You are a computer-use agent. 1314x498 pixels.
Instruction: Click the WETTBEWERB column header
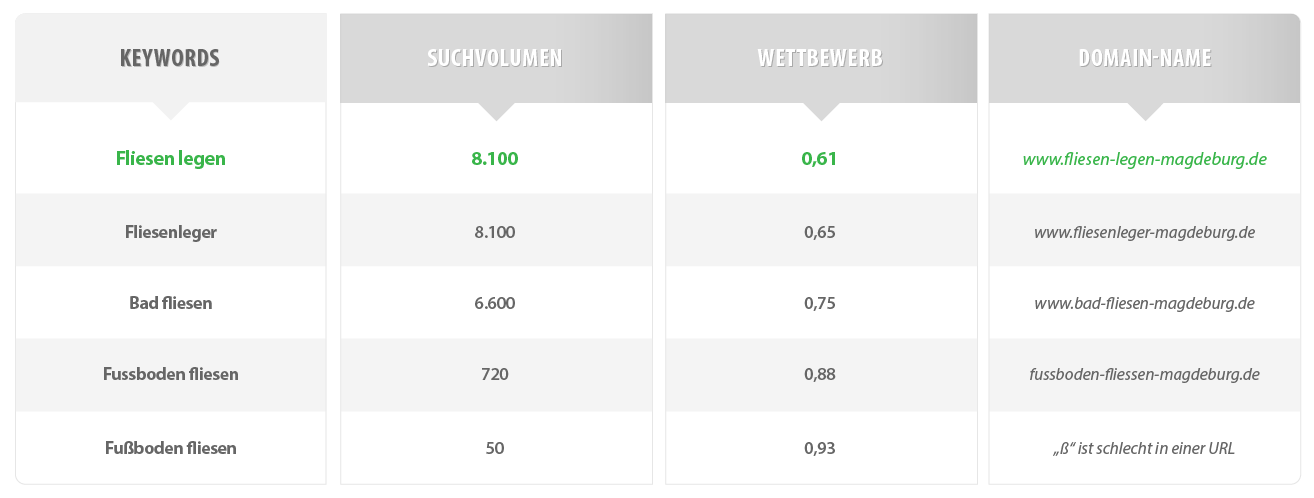(x=820, y=58)
